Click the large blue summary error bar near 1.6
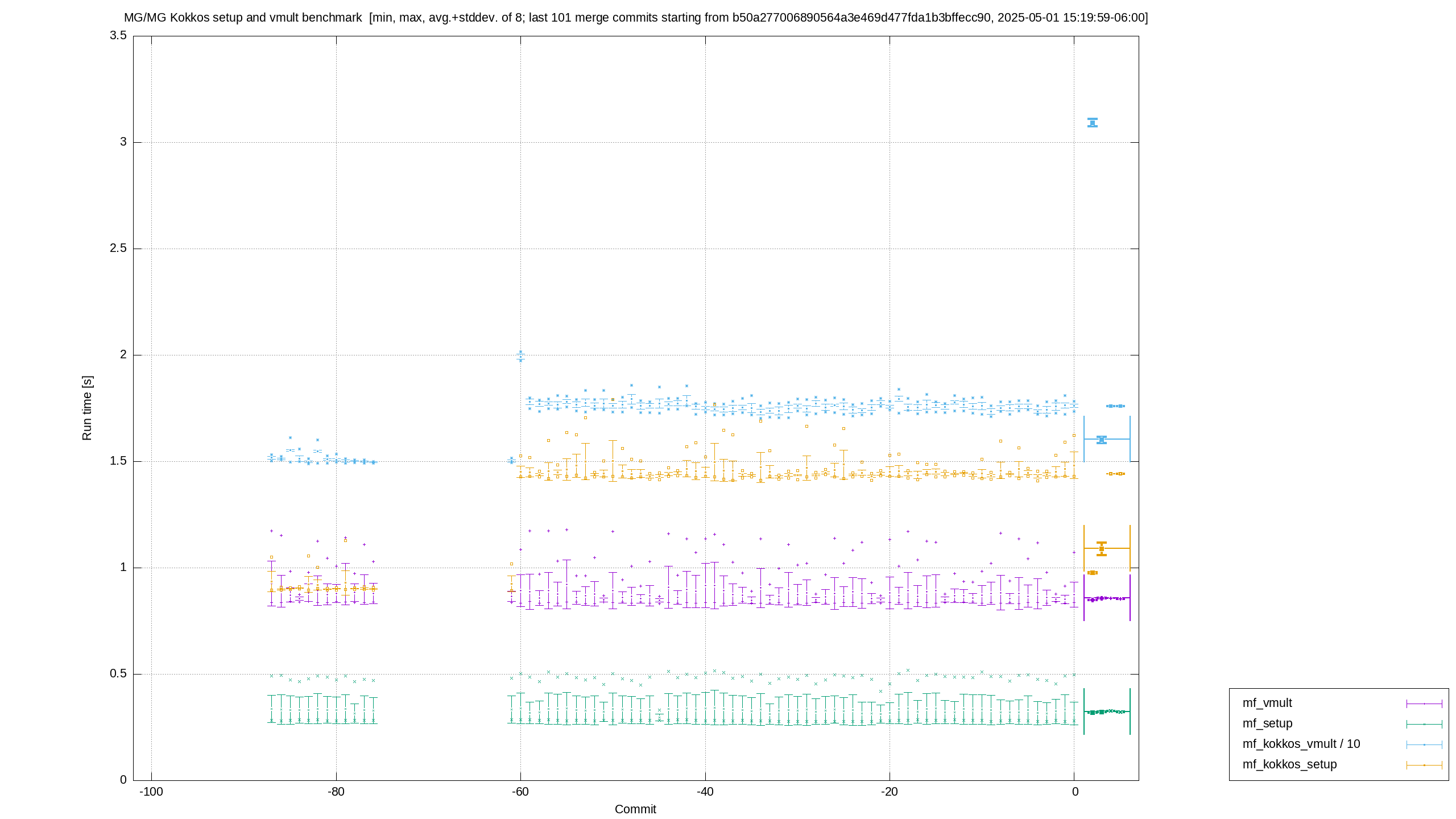This screenshot has width=1456, height=819. pos(1107,439)
